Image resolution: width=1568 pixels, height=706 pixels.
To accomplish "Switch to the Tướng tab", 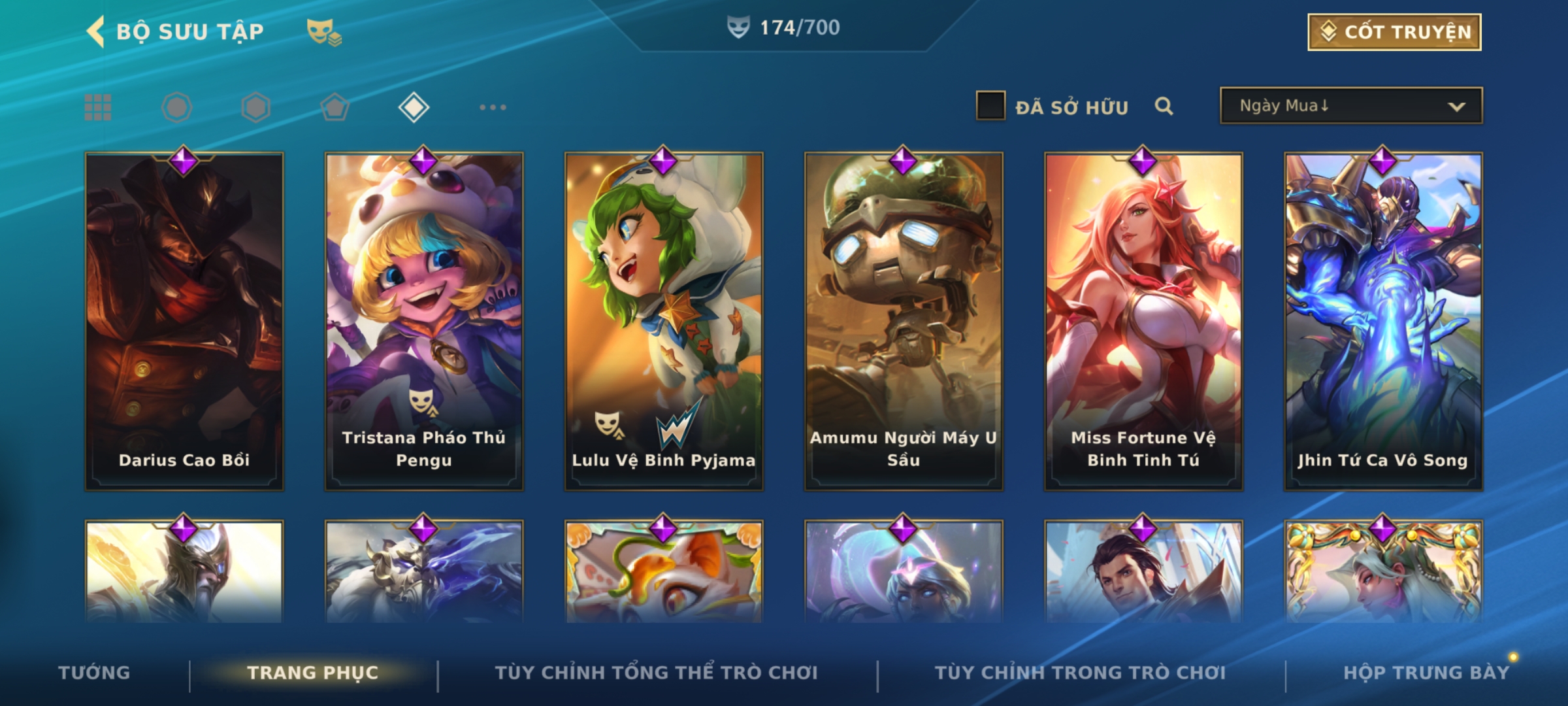I will [x=95, y=673].
